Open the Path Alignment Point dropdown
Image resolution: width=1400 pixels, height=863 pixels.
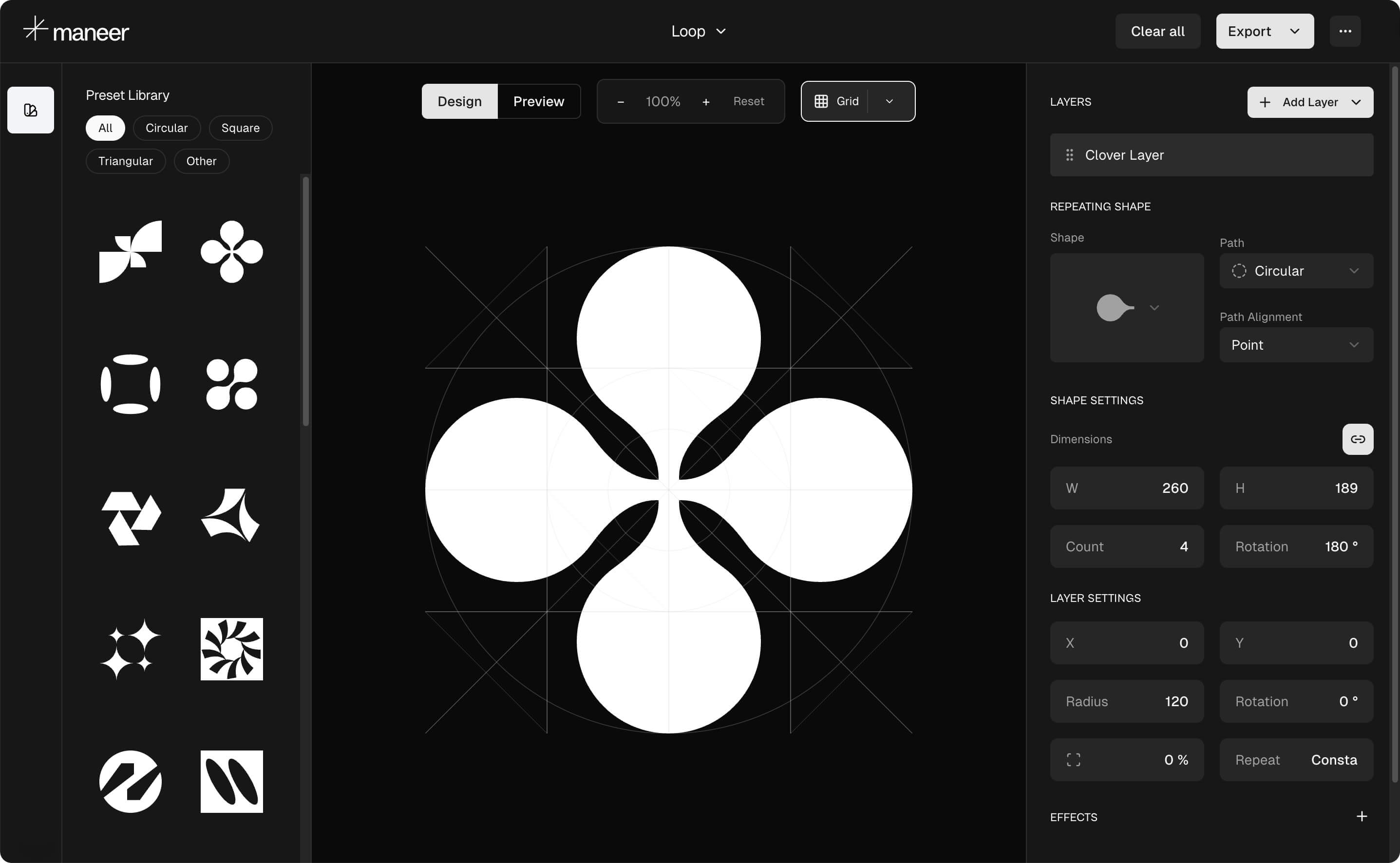[x=1296, y=345]
